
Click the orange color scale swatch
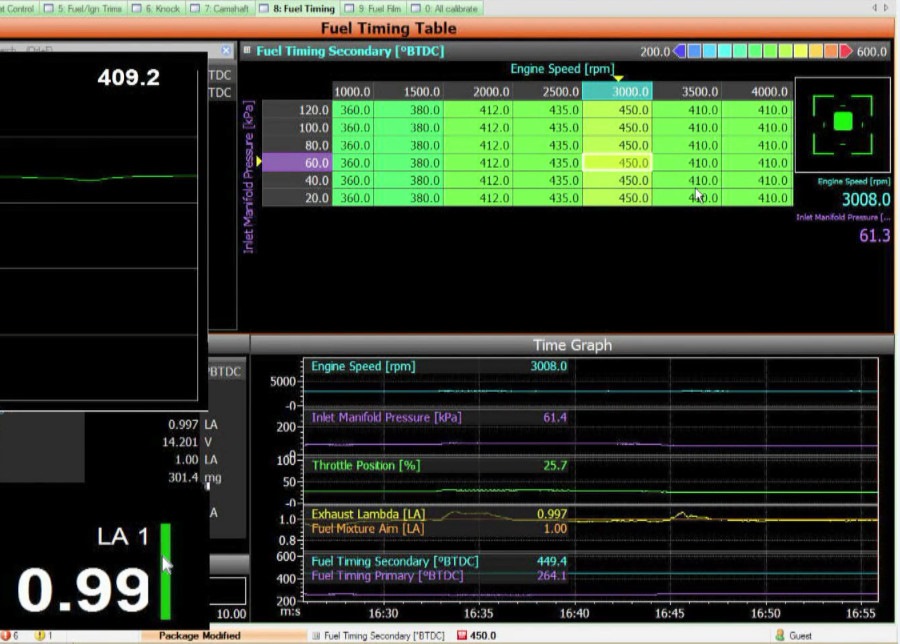pyautogui.click(x=831, y=52)
